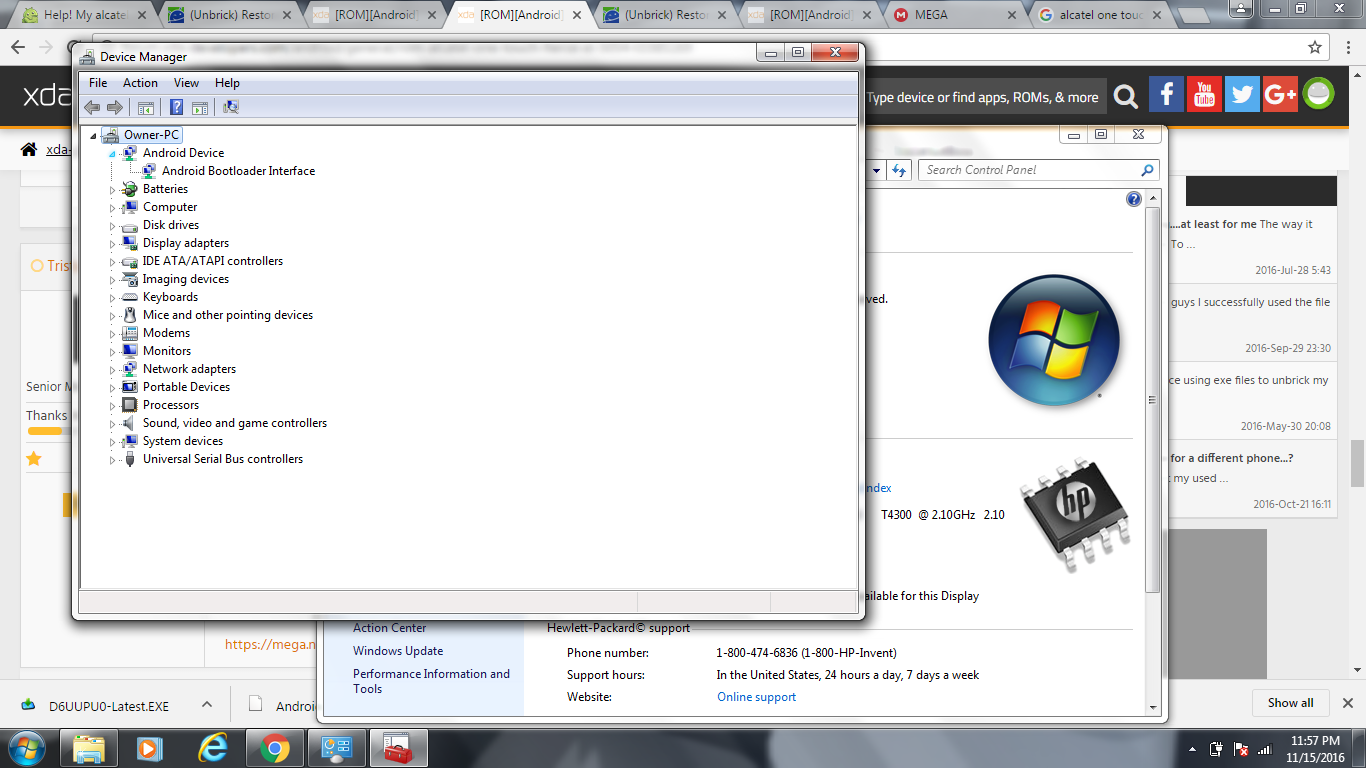This screenshot has height=768, width=1366.
Task: Click the Facebook icon in XDA header
Action: coord(1166,95)
